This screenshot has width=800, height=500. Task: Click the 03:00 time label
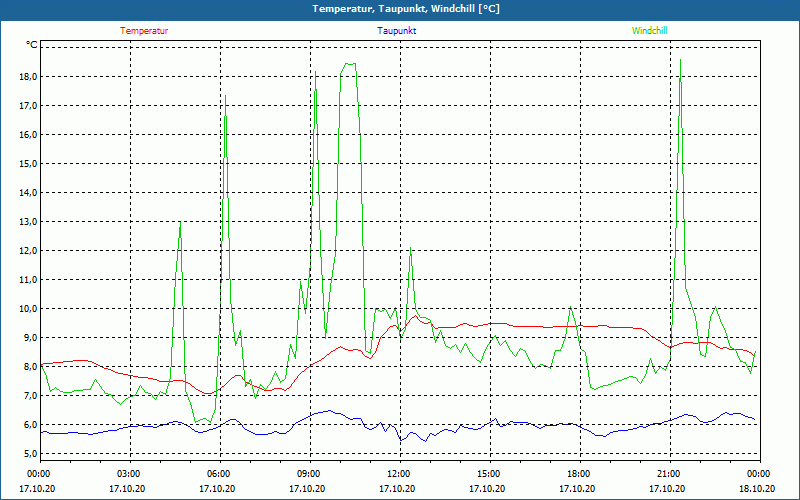(x=129, y=474)
